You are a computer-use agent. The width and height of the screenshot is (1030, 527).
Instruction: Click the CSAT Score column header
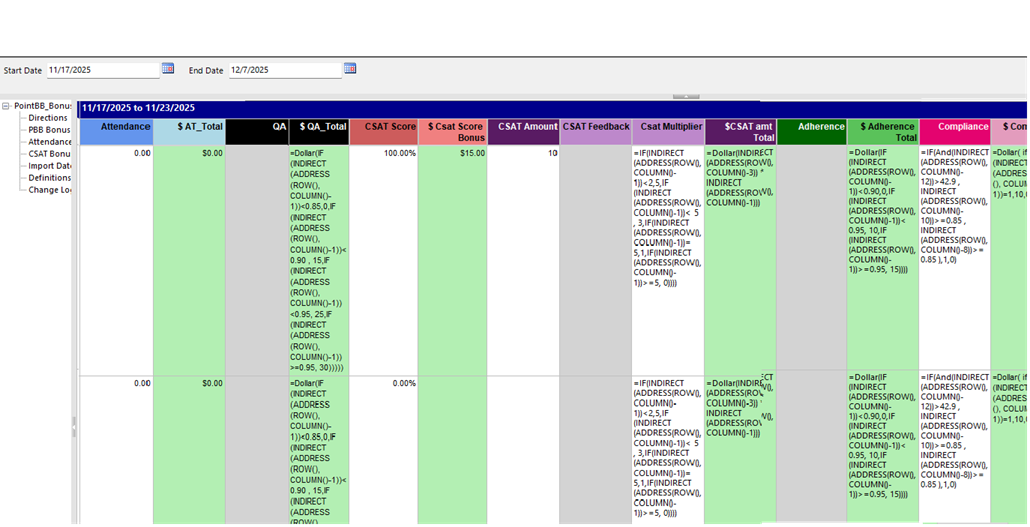pyautogui.click(x=384, y=132)
